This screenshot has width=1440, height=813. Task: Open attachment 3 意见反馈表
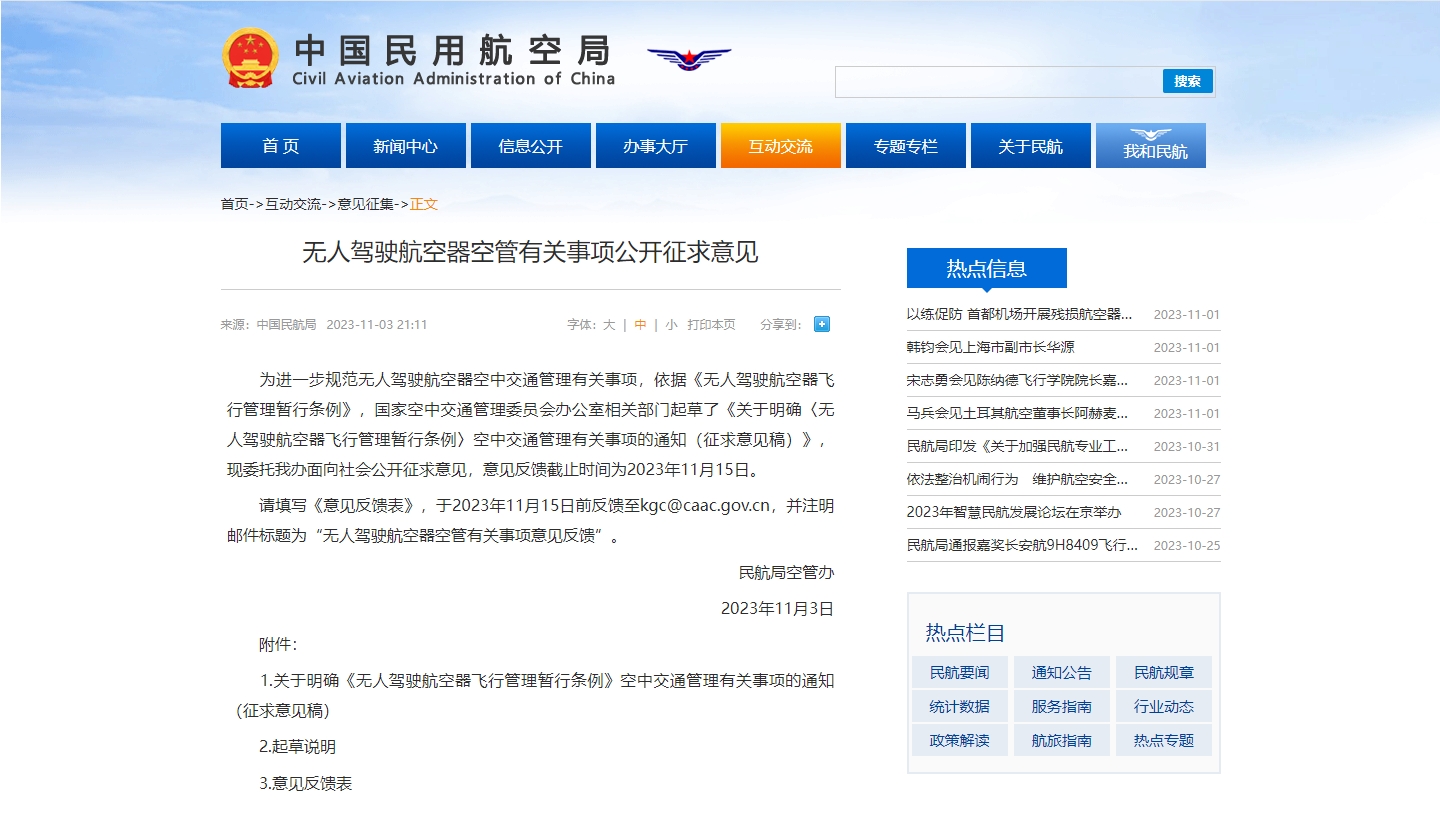306,784
